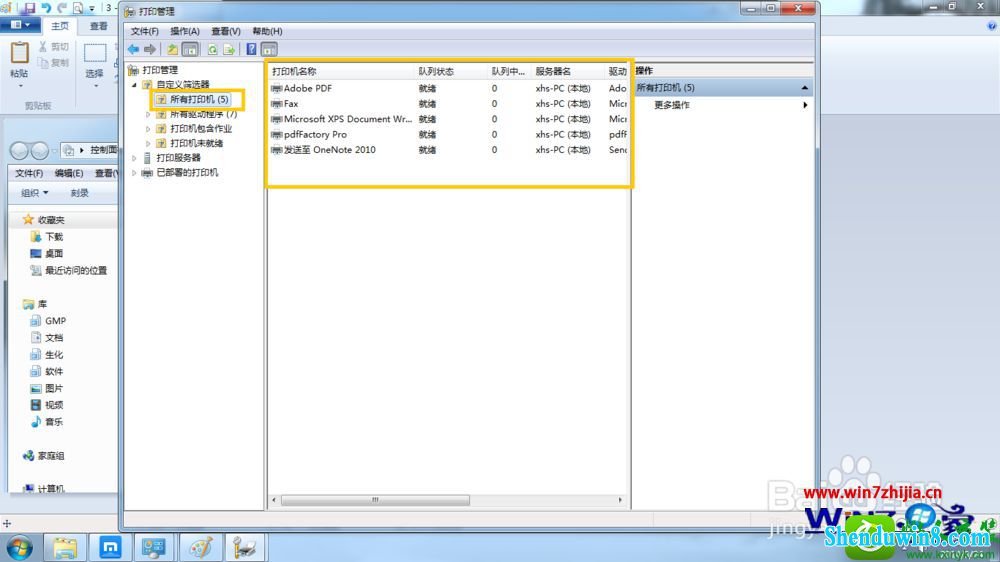Click the Control Panel taskbar icon
The image size is (1000, 562).
click(x=154, y=548)
